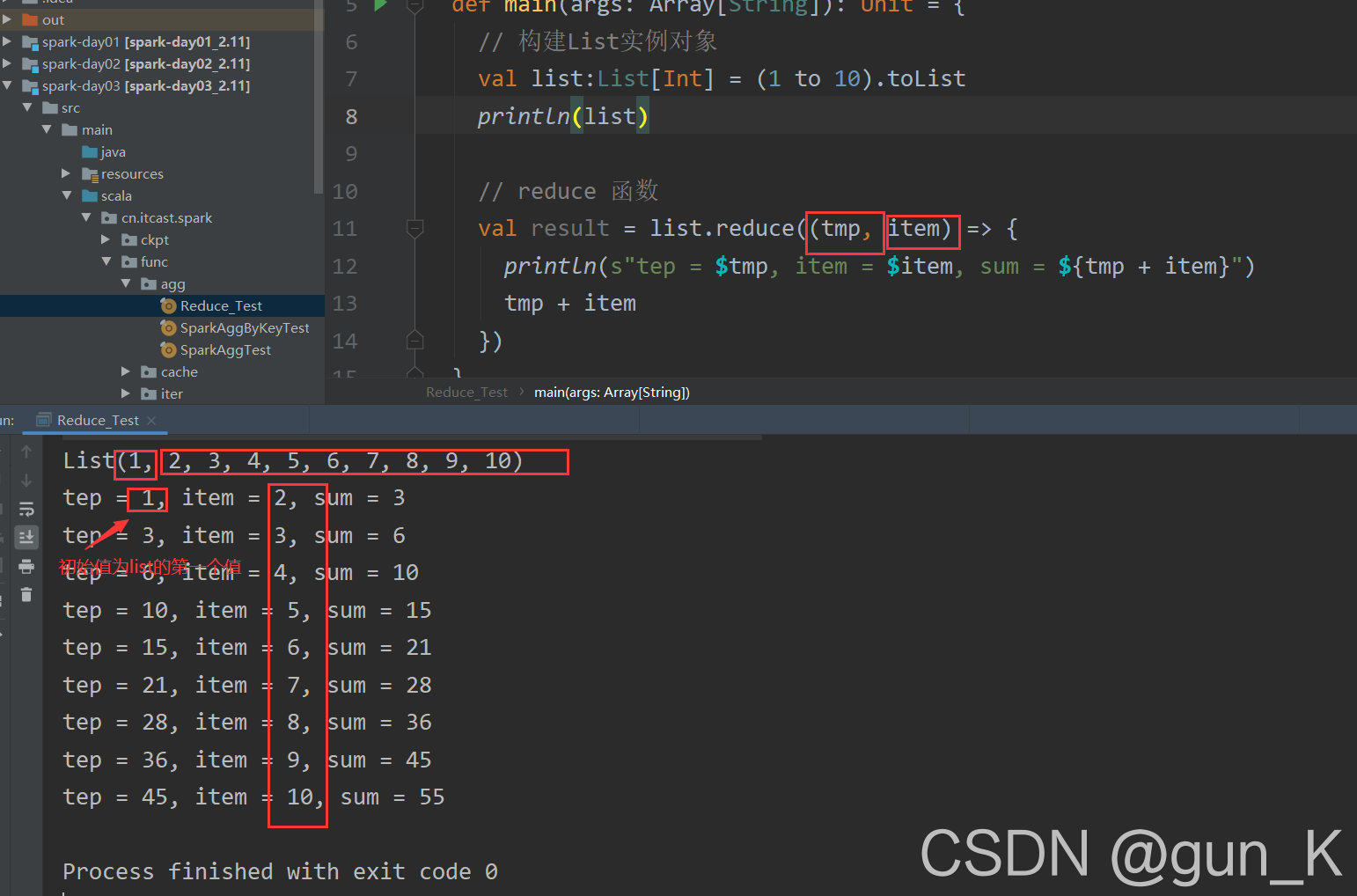
Task: Click the java folder icon
Action: pyautogui.click(x=90, y=151)
